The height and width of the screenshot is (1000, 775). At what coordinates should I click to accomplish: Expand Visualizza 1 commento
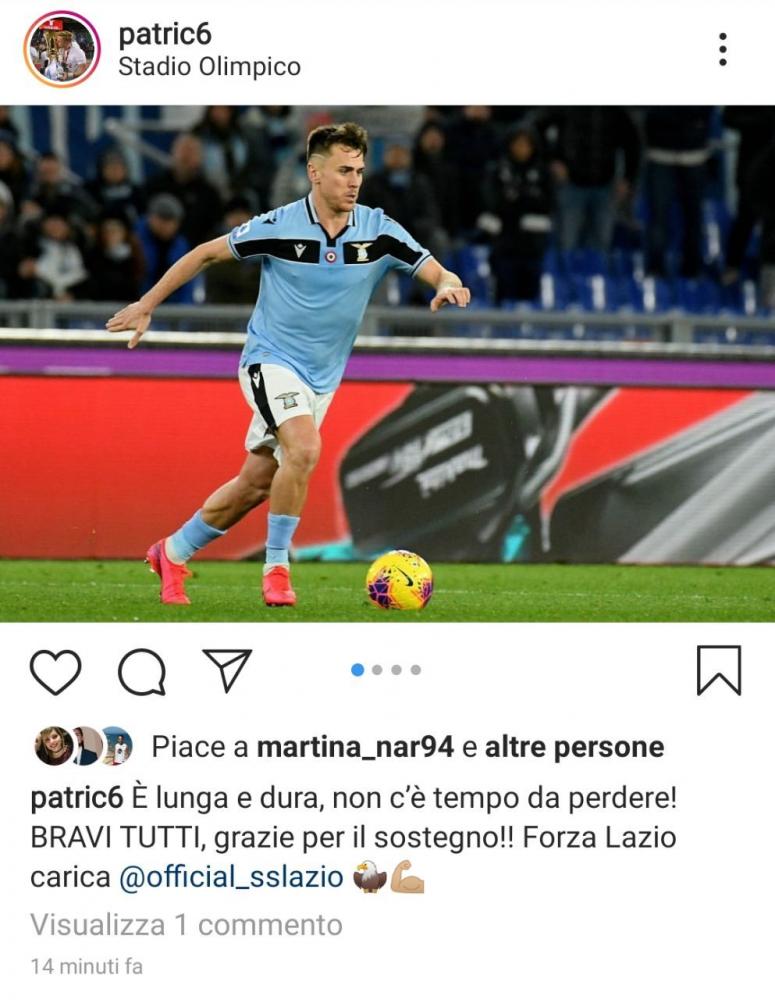tap(186, 925)
